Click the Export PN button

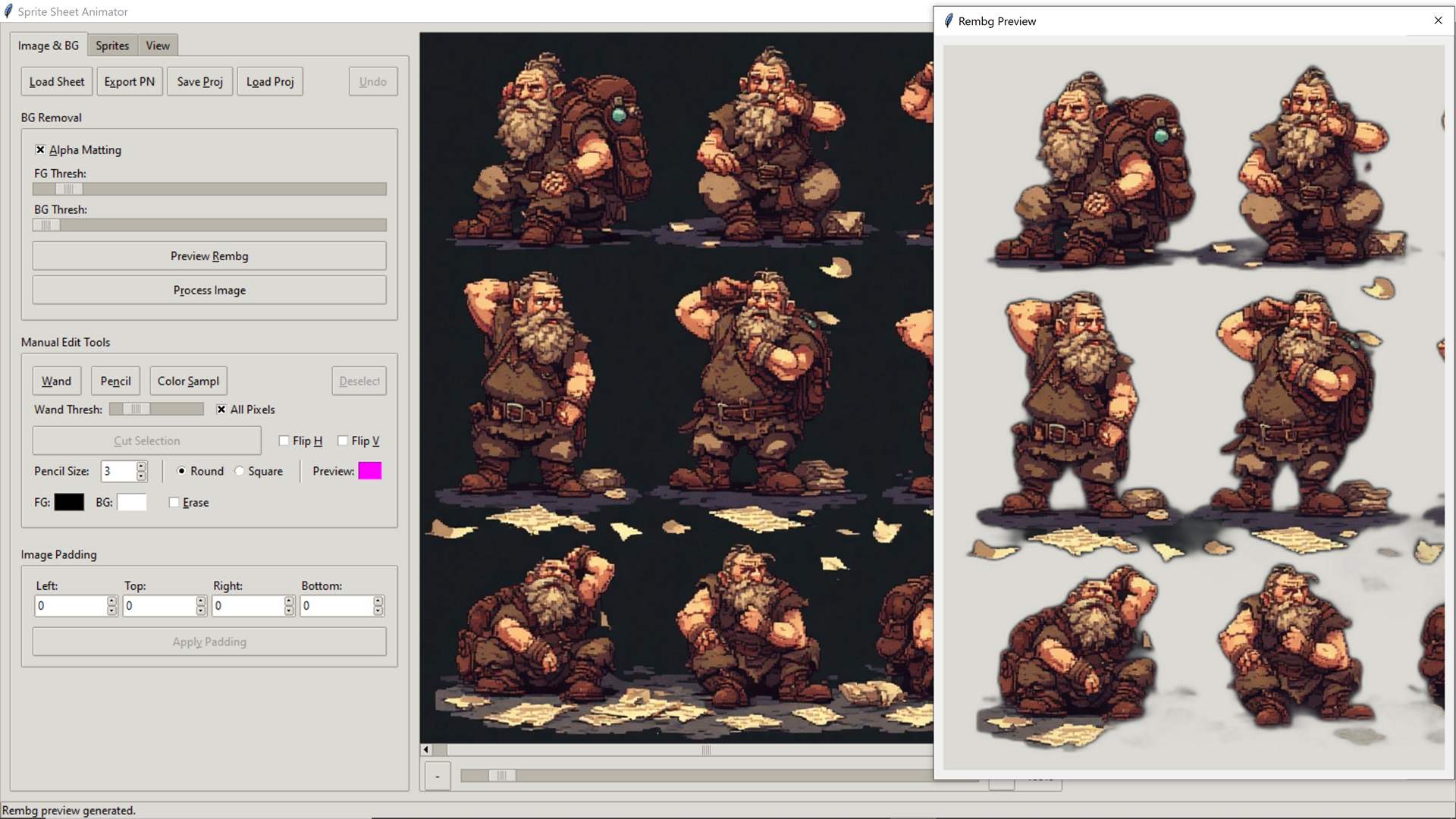130,82
